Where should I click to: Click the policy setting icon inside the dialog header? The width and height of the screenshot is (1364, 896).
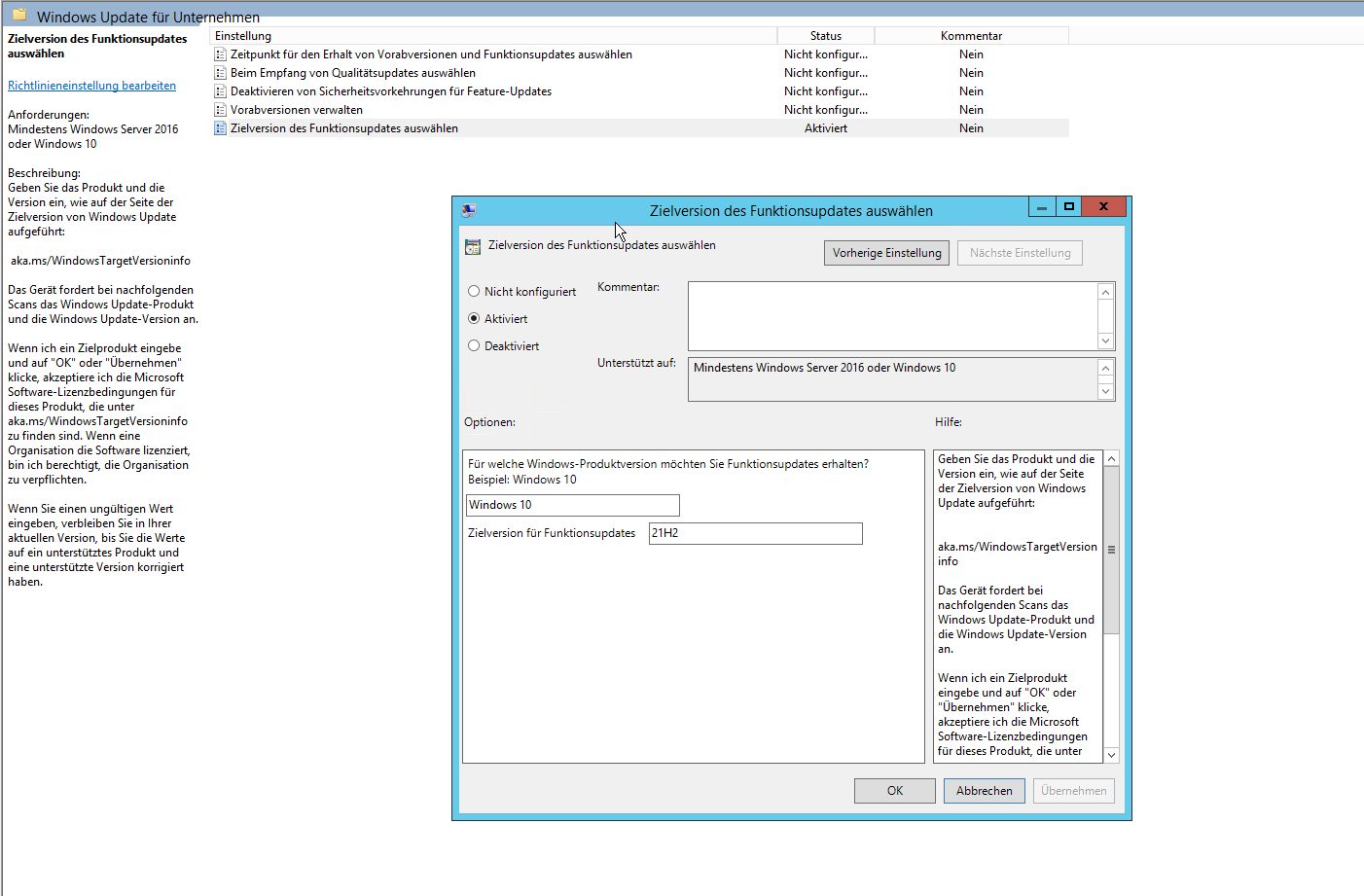(473, 247)
